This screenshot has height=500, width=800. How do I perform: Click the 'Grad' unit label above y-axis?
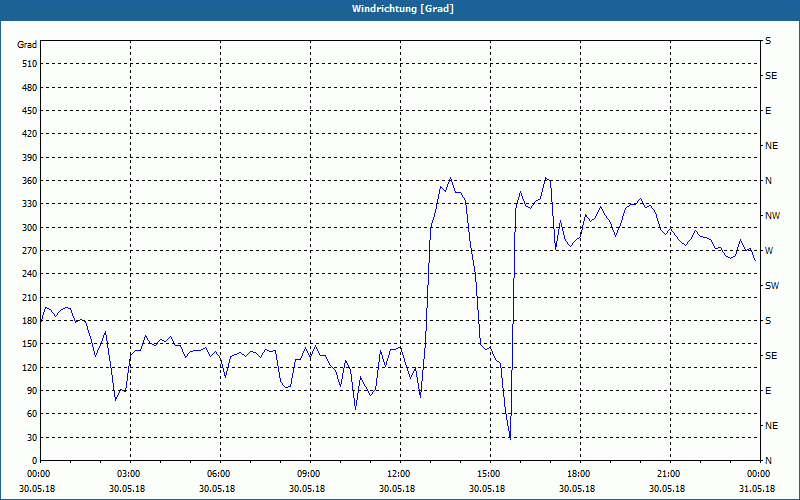point(27,45)
